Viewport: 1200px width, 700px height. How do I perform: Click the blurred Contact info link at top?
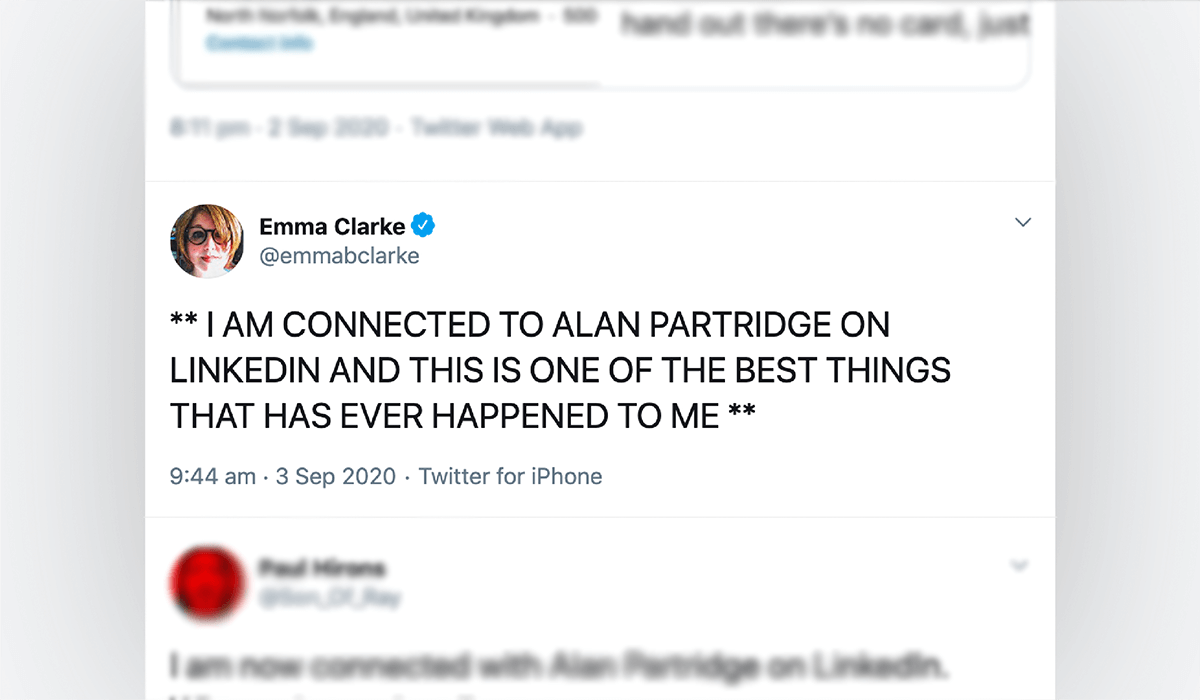[259, 43]
